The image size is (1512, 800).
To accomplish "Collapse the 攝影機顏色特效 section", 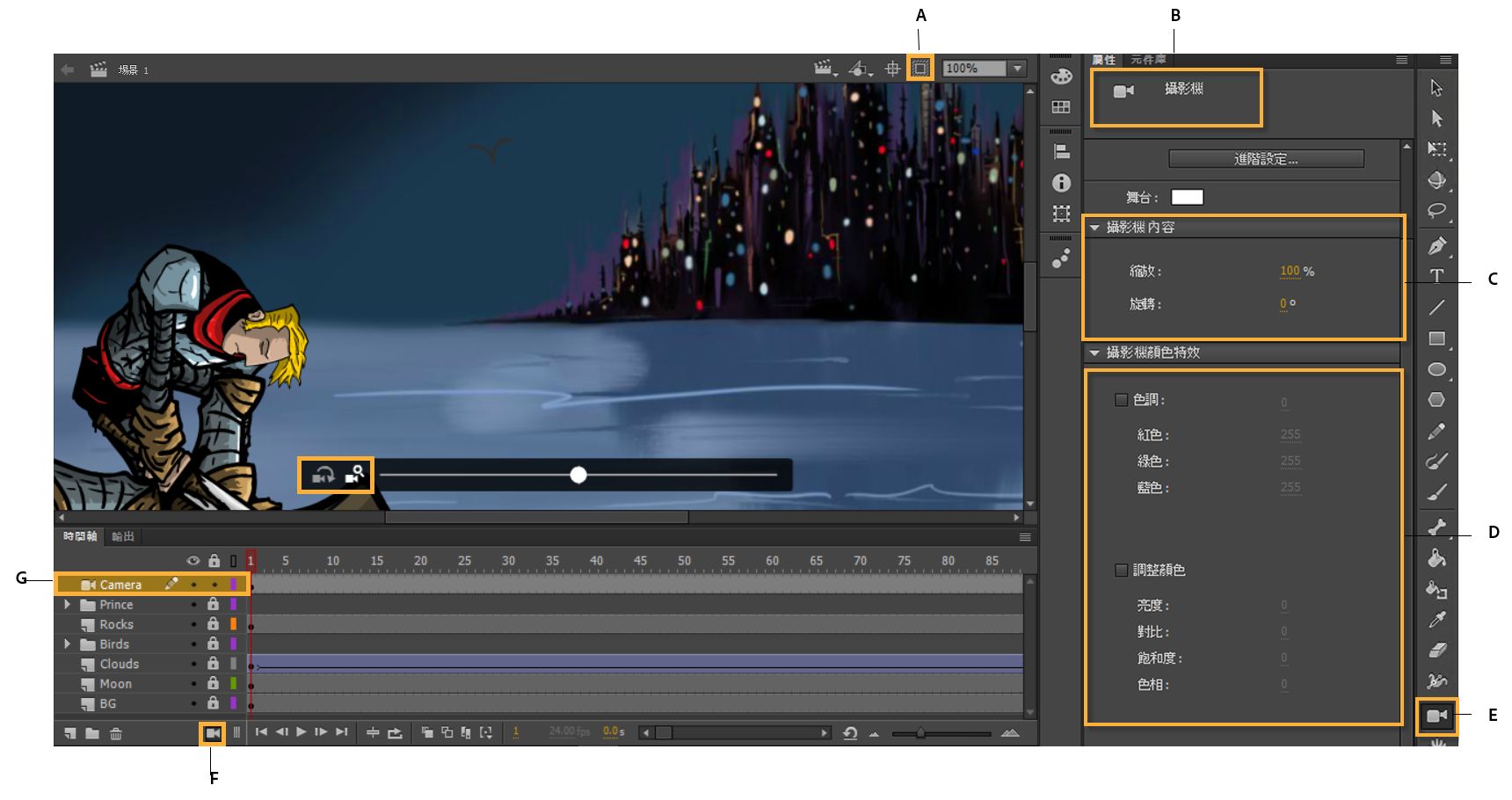I will 1094,353.
